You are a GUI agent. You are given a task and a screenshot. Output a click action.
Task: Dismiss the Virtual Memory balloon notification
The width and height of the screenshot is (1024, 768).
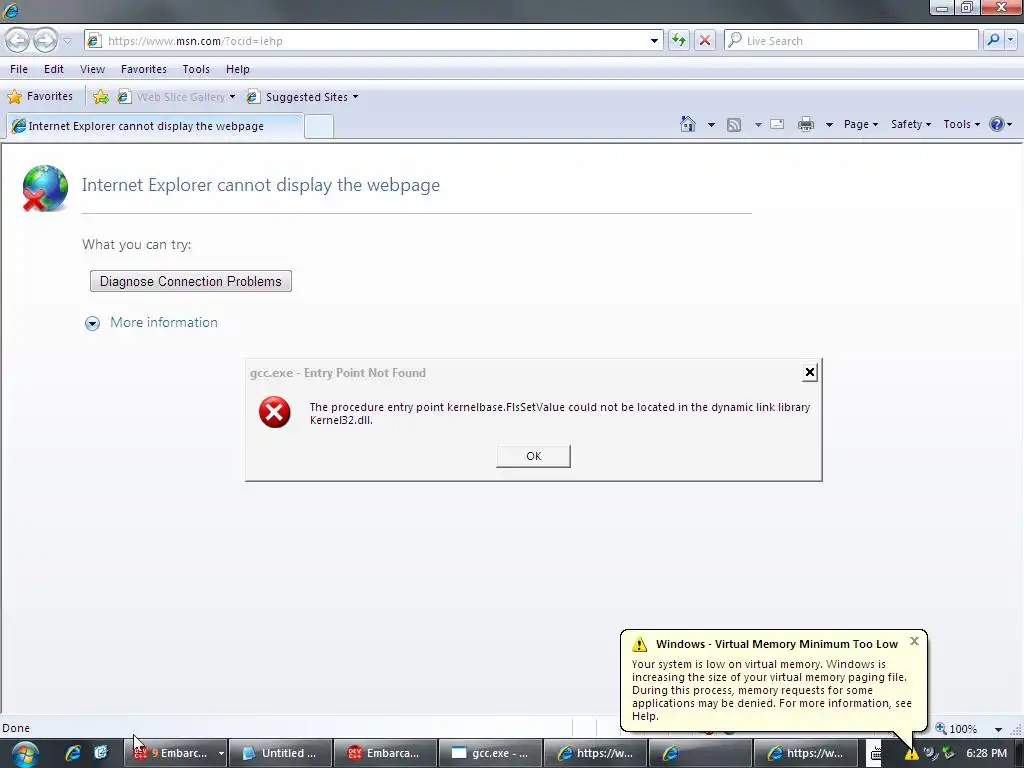tap(914, 641)
